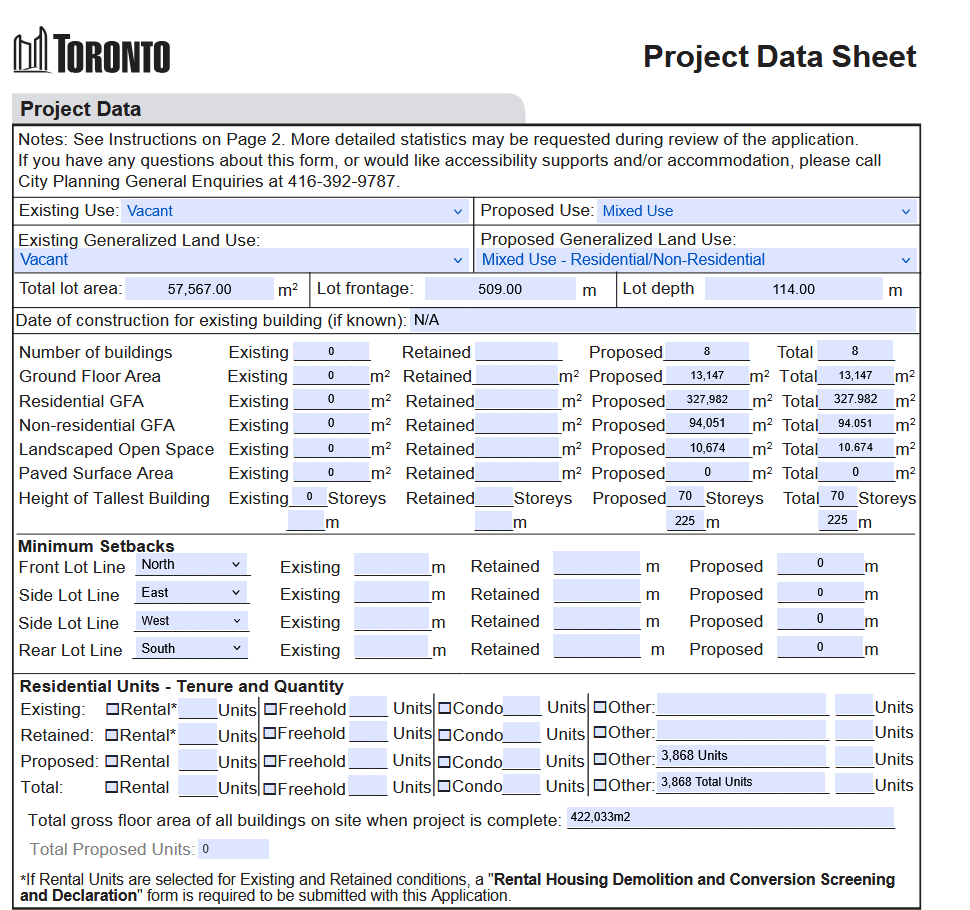This screenshot has height=910, width=970.
Task: Tick the Proposed Condo checkbox
Action: coord(445,762)
